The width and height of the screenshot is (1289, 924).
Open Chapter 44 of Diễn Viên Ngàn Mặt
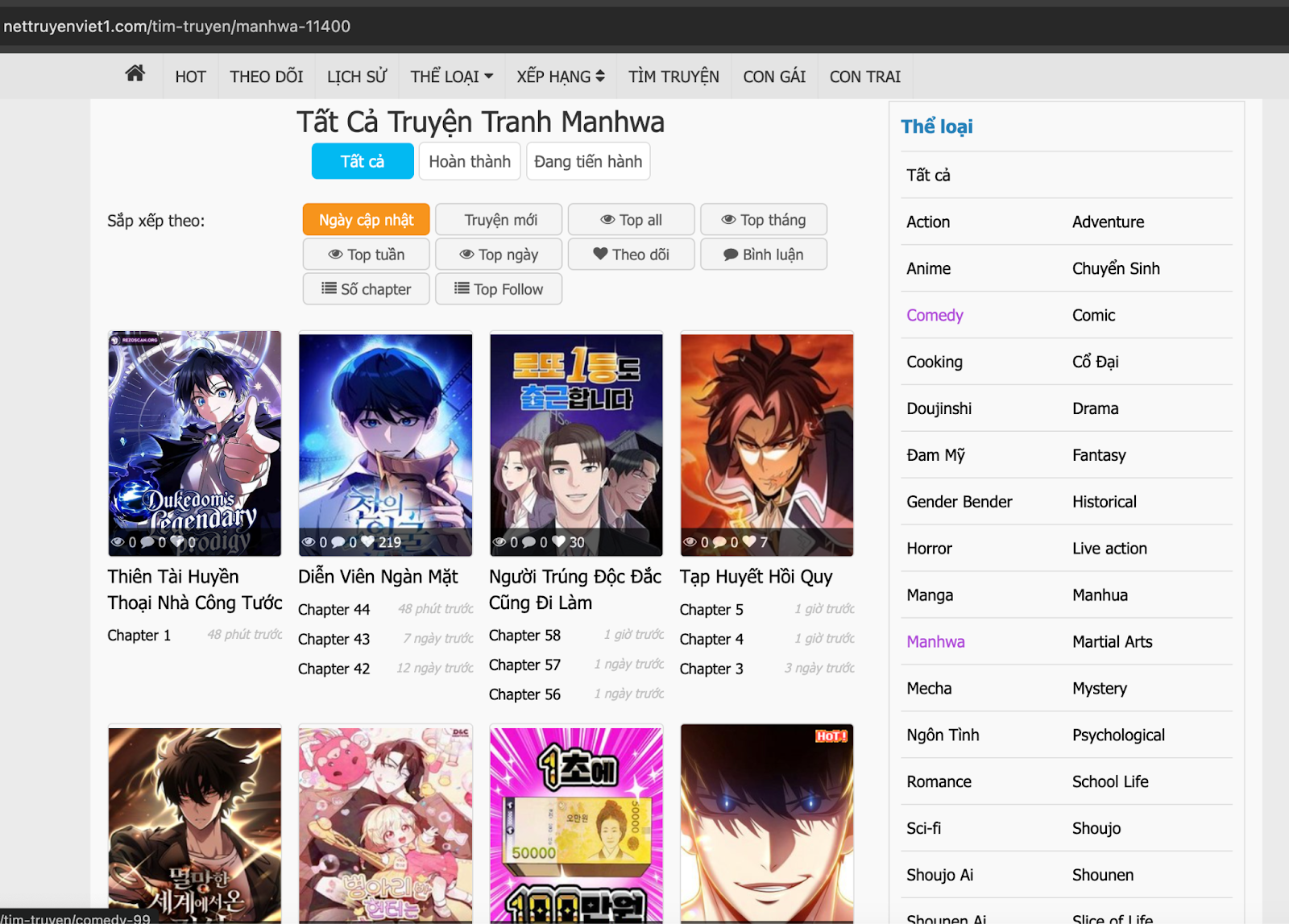(334, 610)
